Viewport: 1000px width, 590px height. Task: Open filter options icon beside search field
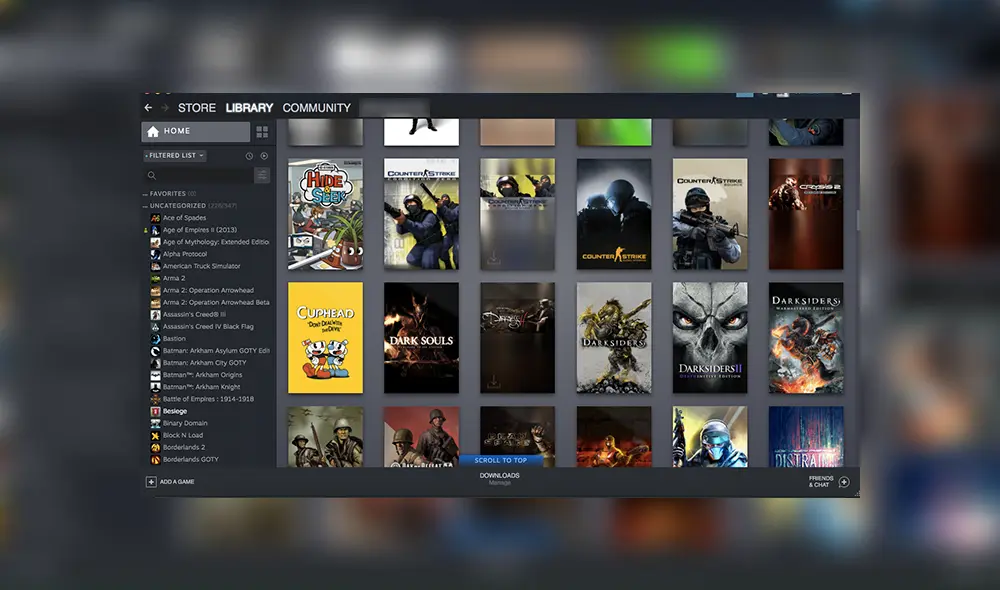(x=262, y=174)
